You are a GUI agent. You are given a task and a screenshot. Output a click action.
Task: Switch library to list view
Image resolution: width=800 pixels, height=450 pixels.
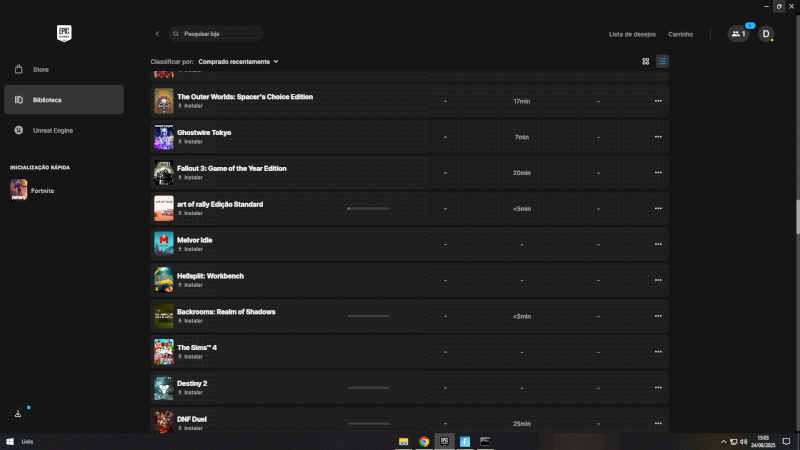click(x=662, y=61)
